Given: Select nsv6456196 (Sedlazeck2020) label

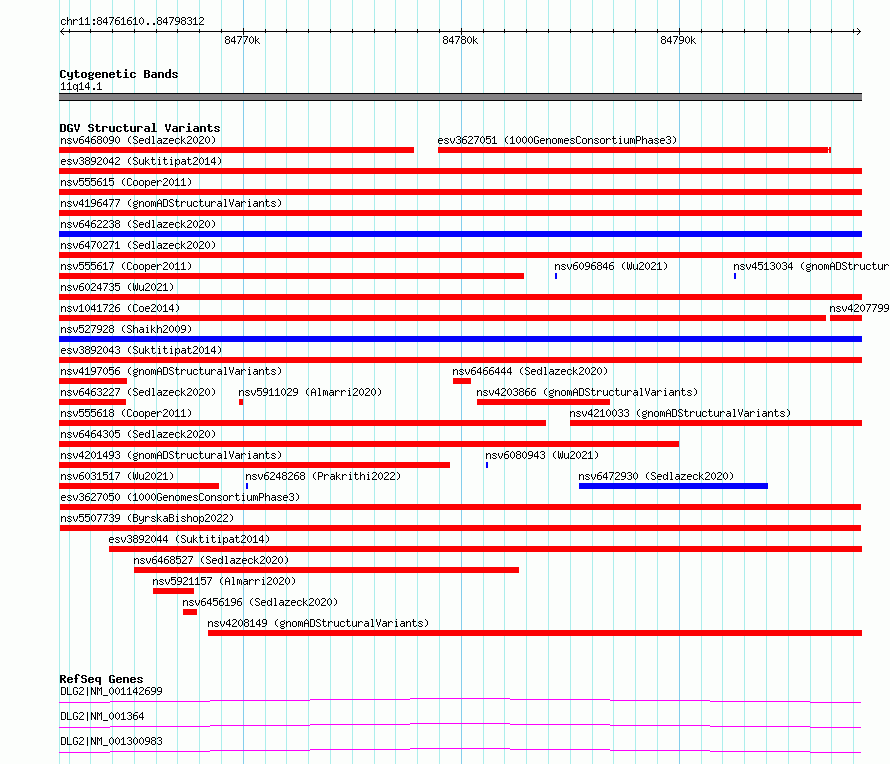Looking at the screenshot, I should coord(260,602).
